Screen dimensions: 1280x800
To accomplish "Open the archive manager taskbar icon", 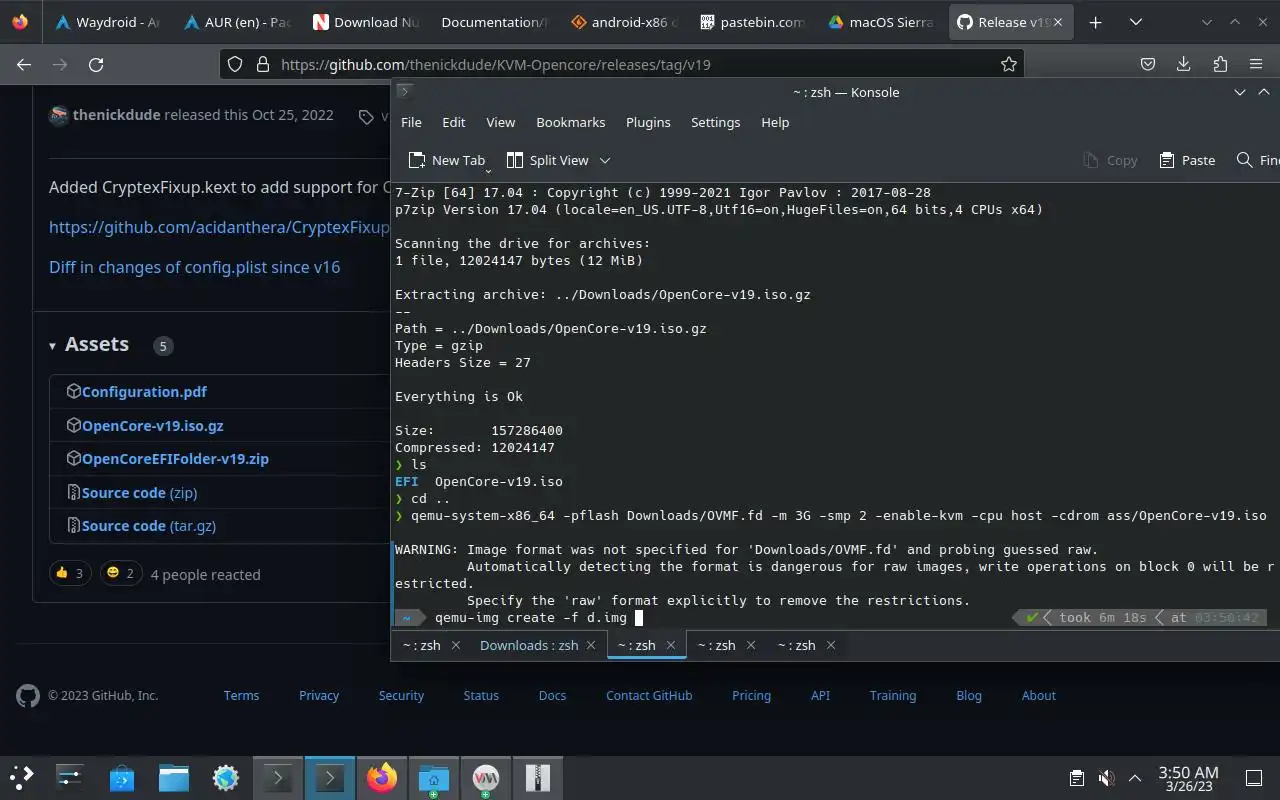I will [538, 777].
